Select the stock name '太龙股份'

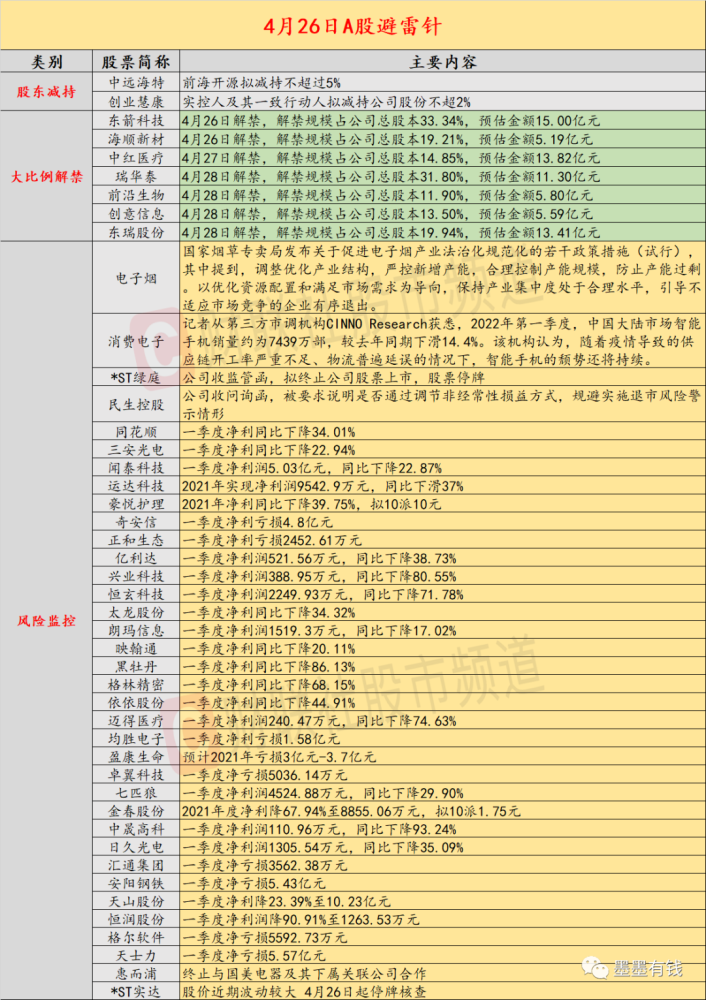click(x=136, y=612)
